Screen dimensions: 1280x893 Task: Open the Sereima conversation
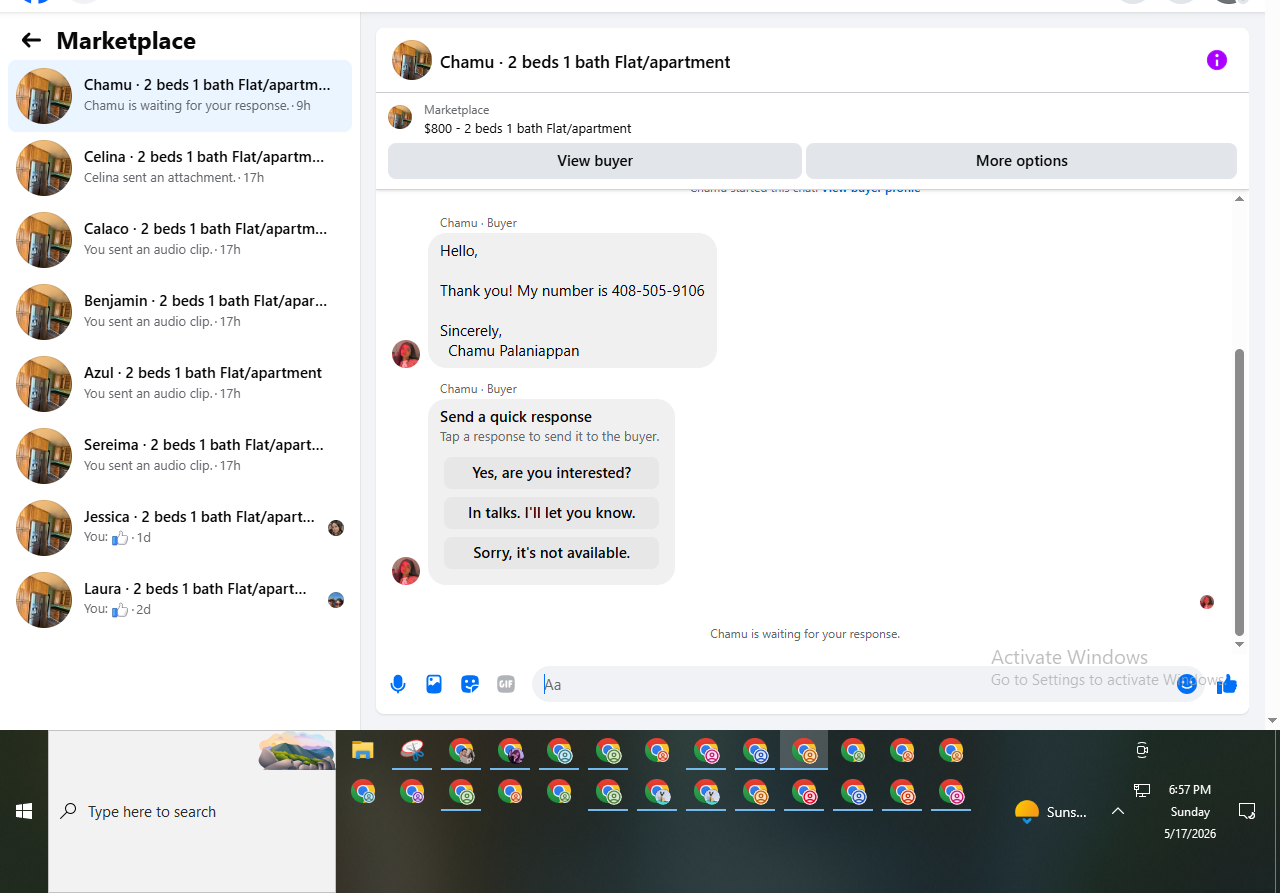[x=180, y=456]
